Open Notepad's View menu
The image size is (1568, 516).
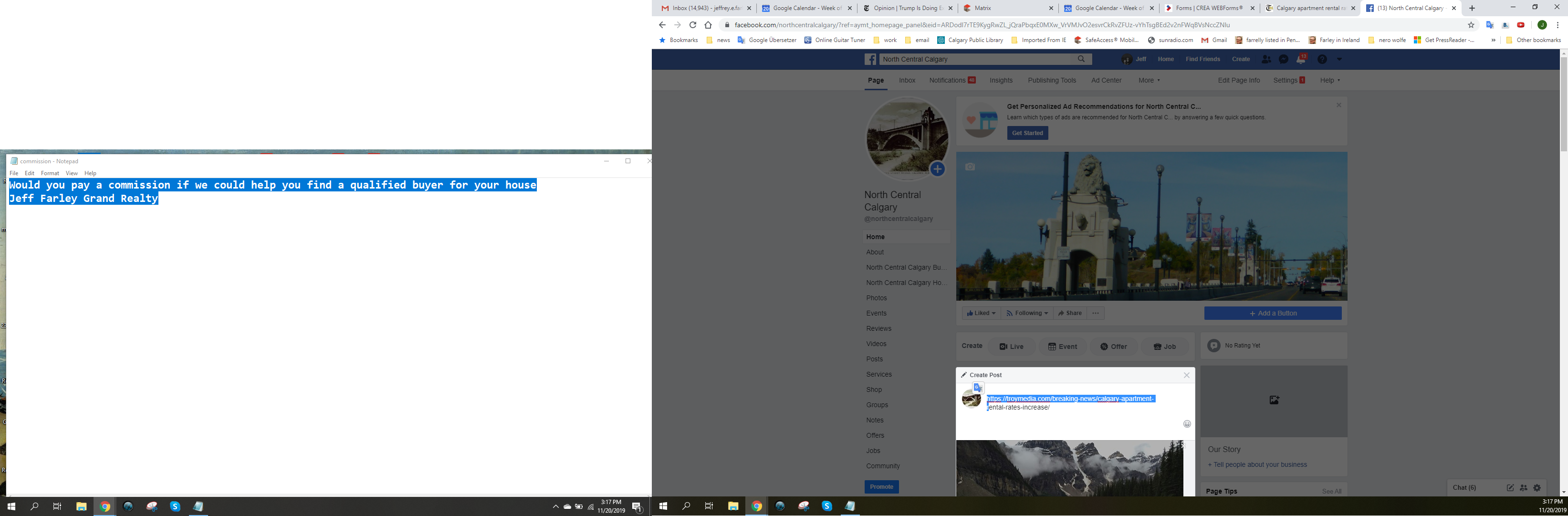click(71, 174)
